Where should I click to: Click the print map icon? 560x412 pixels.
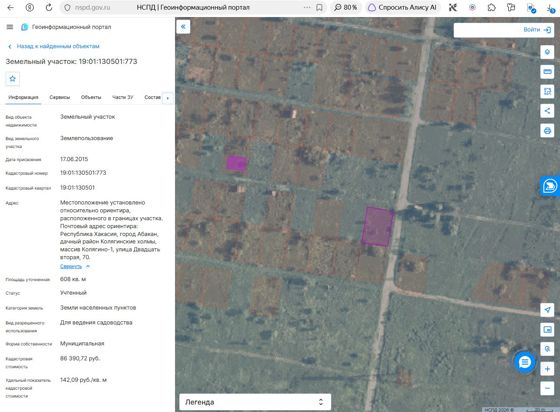pos(547,131)
